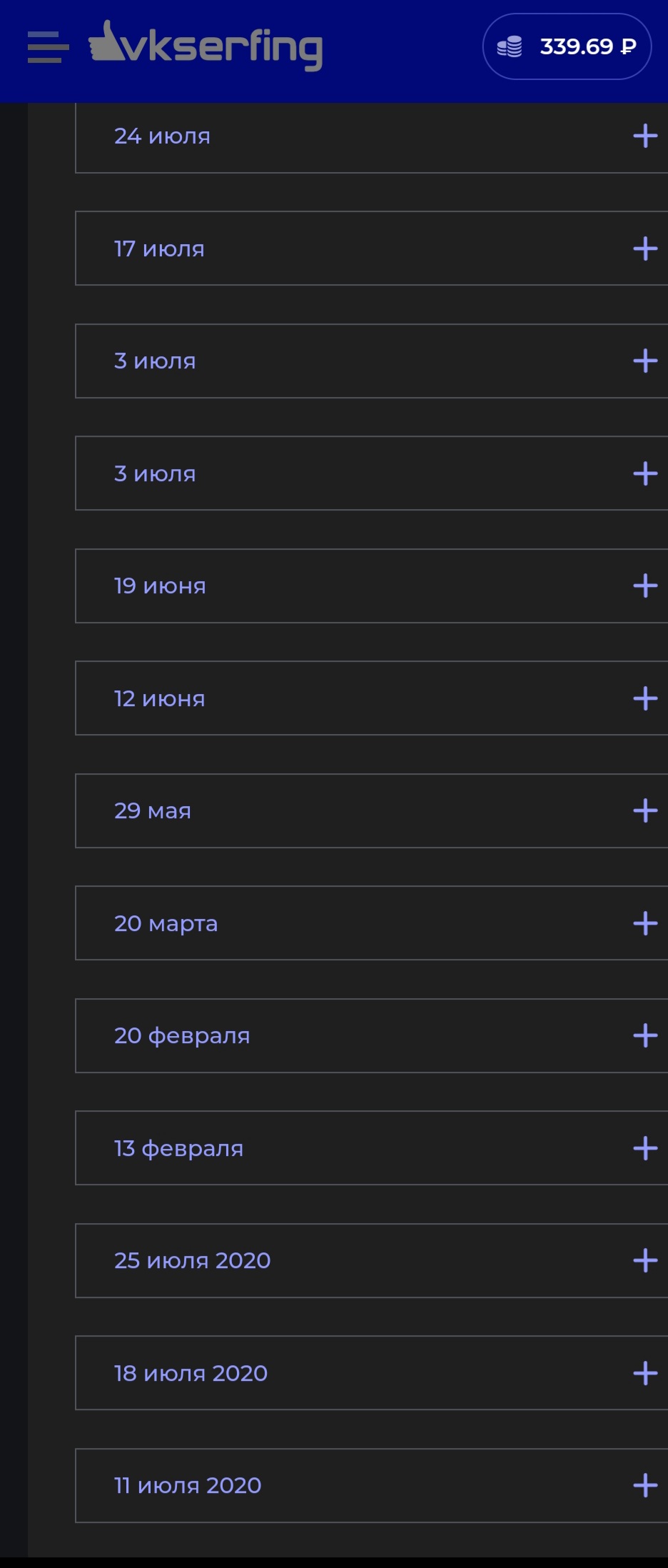Click the vkserfing site title text

pyautogui.click(x=223, y=48)
